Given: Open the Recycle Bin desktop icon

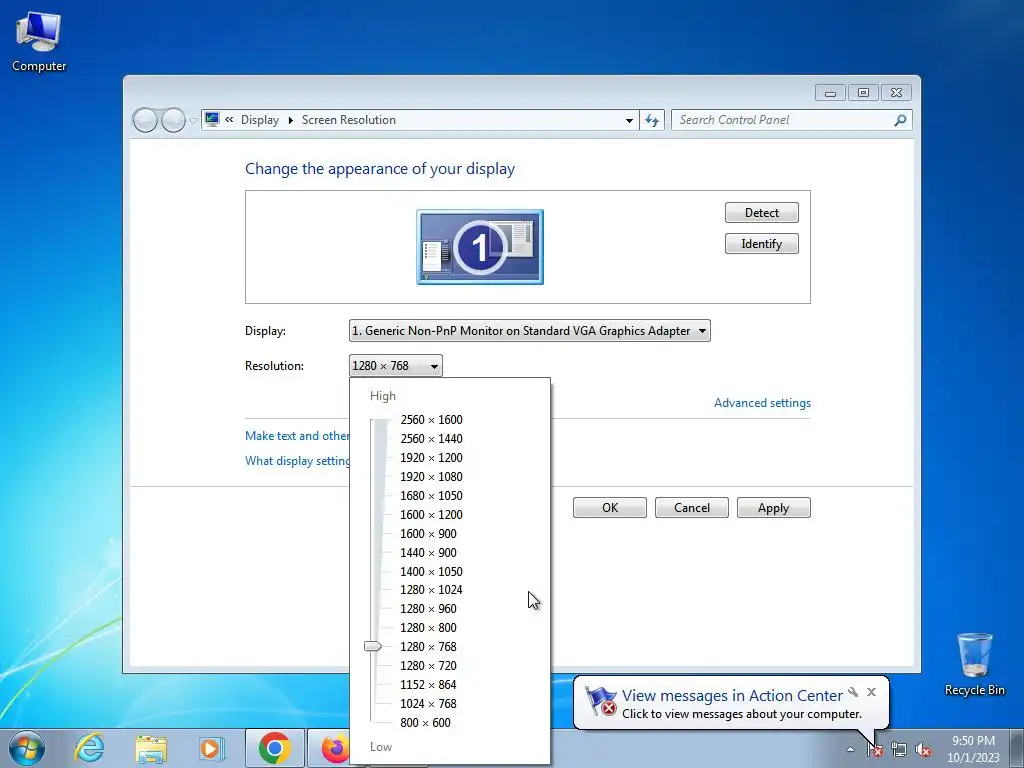Looking at the screenshot, I should (974, 664).
